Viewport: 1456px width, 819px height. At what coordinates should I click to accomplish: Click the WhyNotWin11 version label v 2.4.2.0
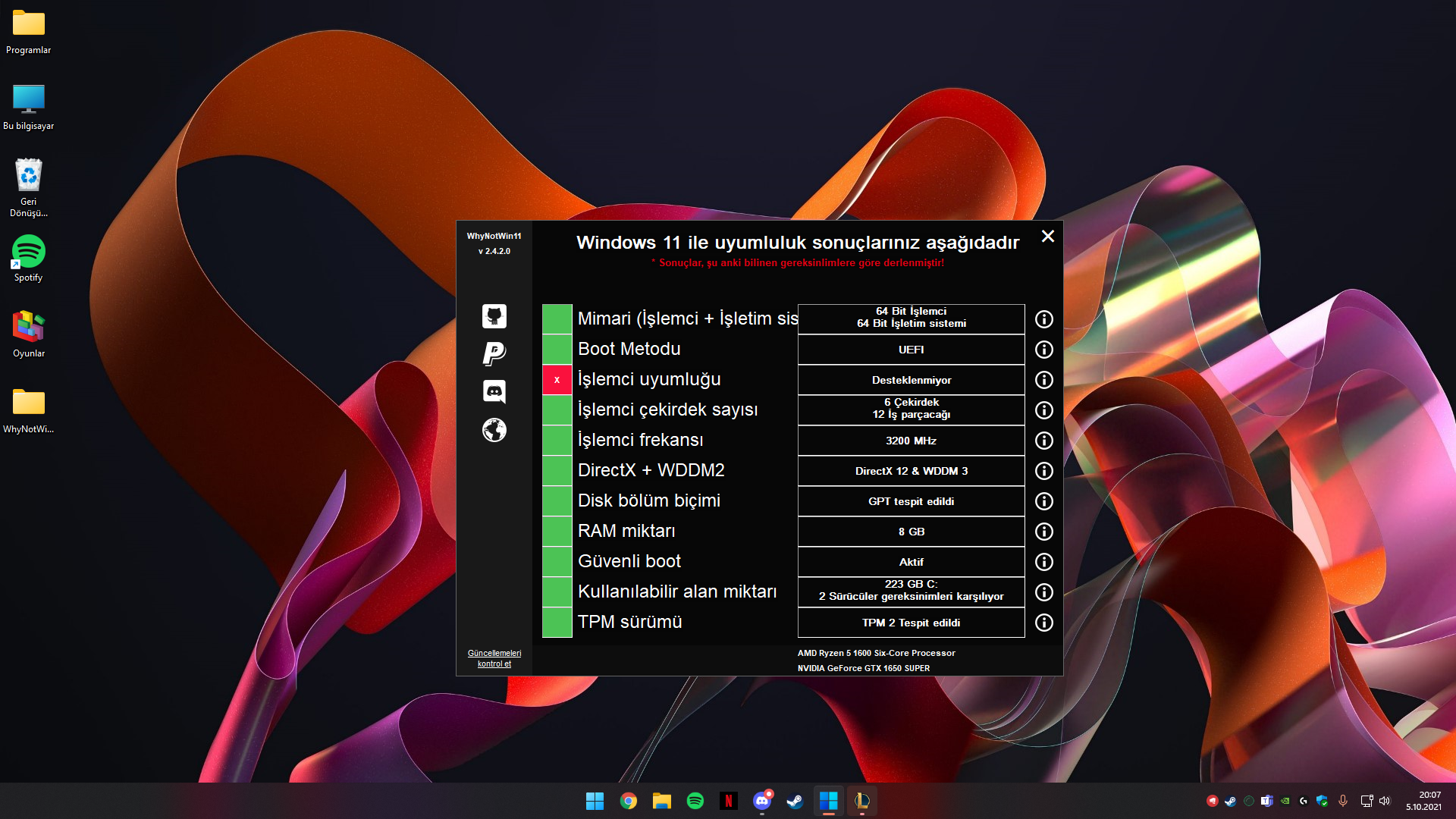point(494,251)
